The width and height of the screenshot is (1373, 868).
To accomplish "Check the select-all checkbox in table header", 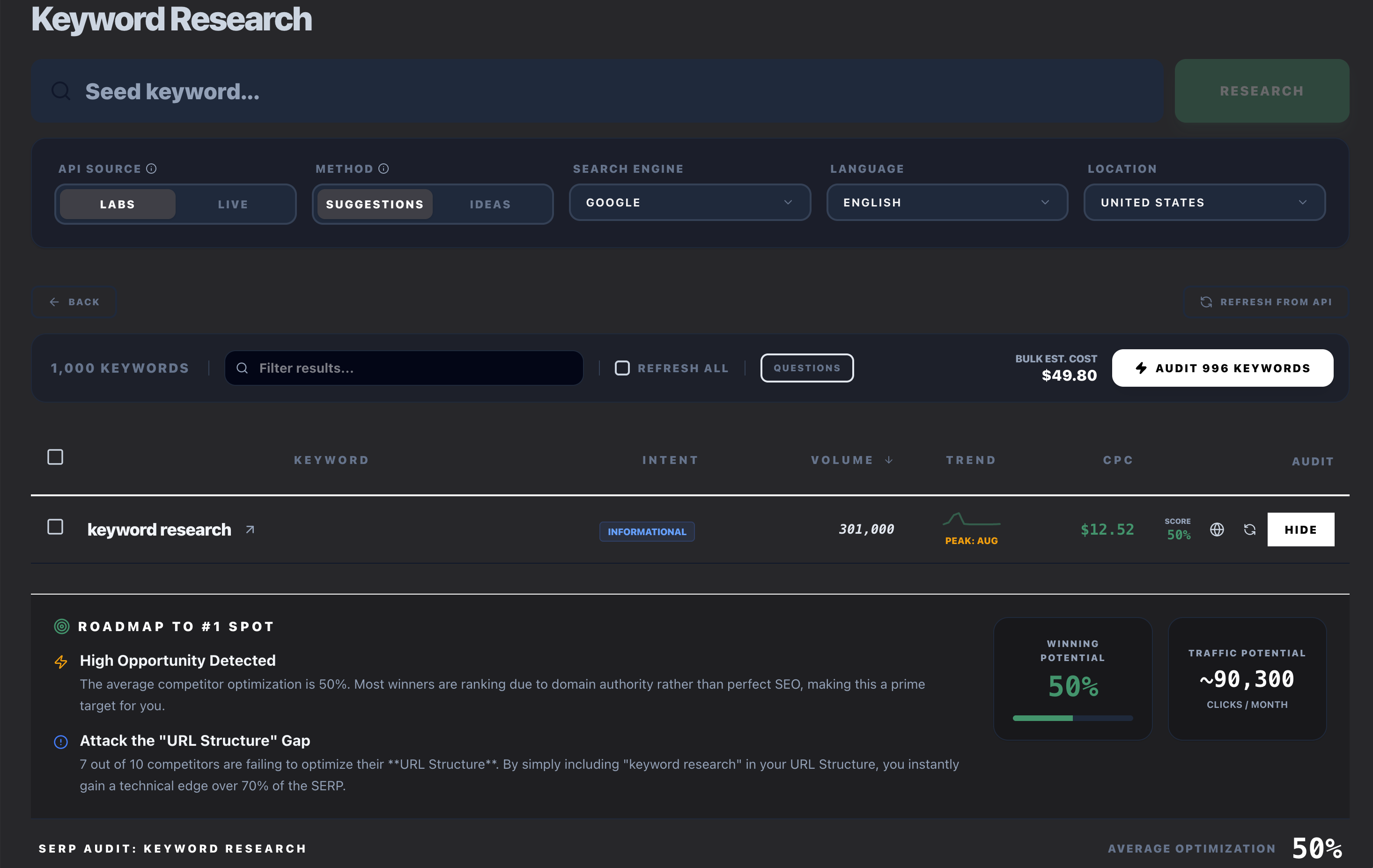I will [x=55, y=457].
